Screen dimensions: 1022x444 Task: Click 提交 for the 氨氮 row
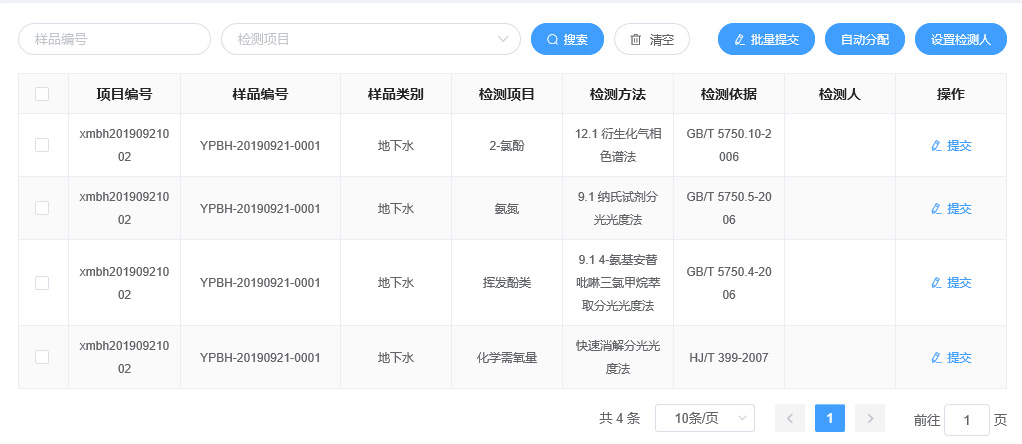click(x=951, y=209)
